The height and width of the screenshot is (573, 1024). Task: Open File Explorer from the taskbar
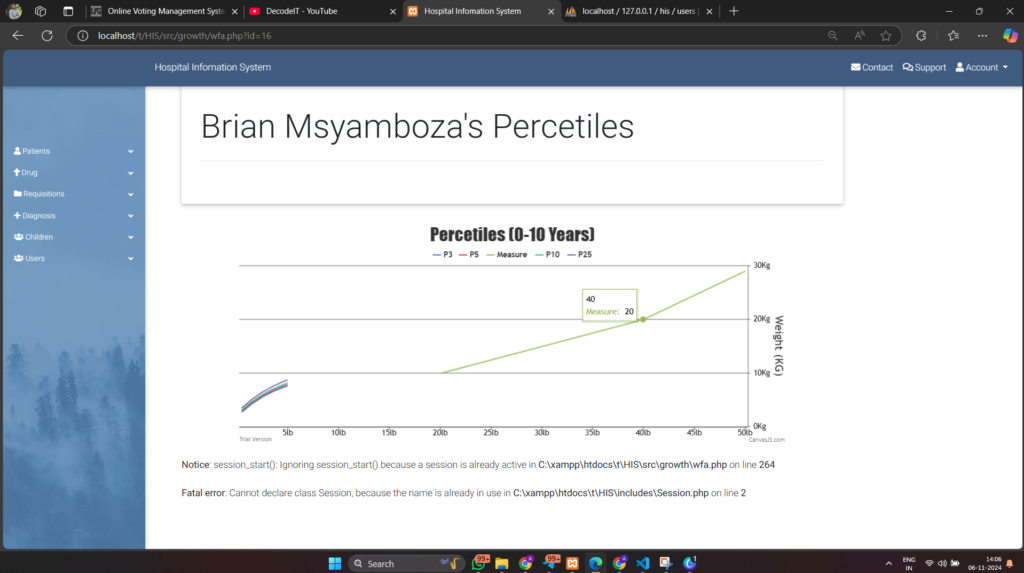(x=502, y=563)
